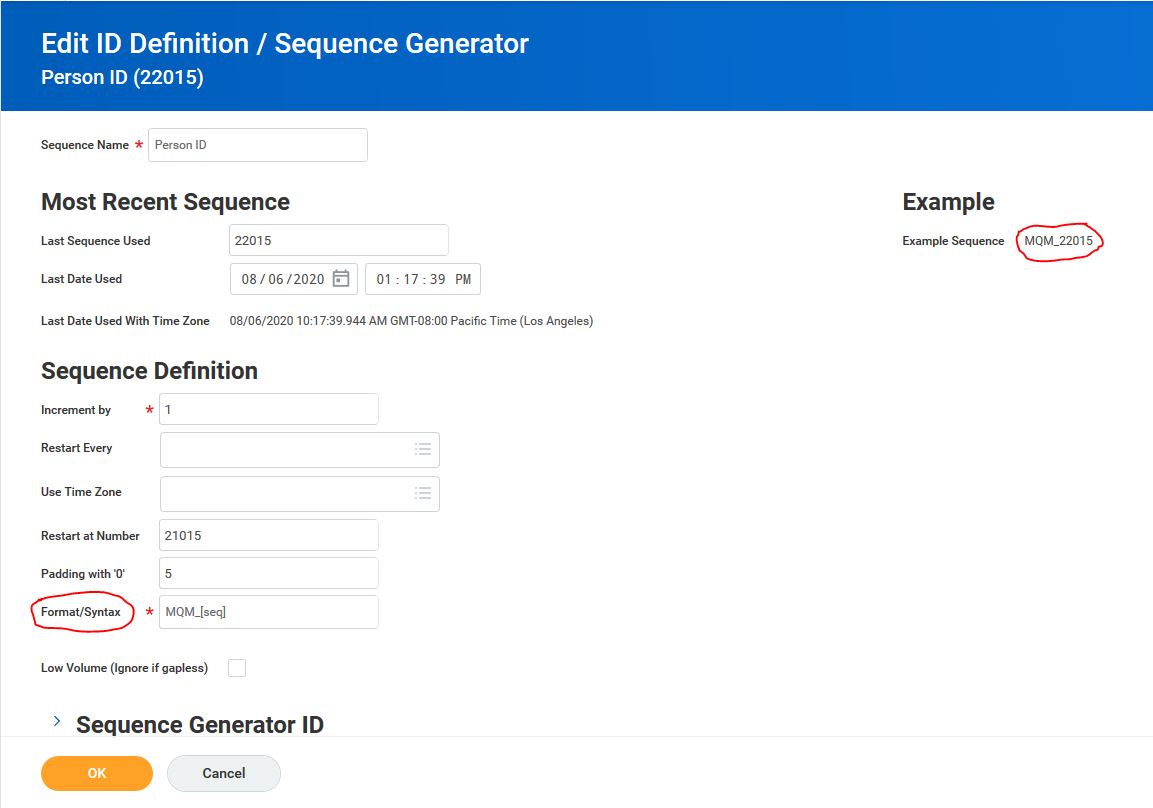Focus the Sequence Name input field

pos(258,145)
